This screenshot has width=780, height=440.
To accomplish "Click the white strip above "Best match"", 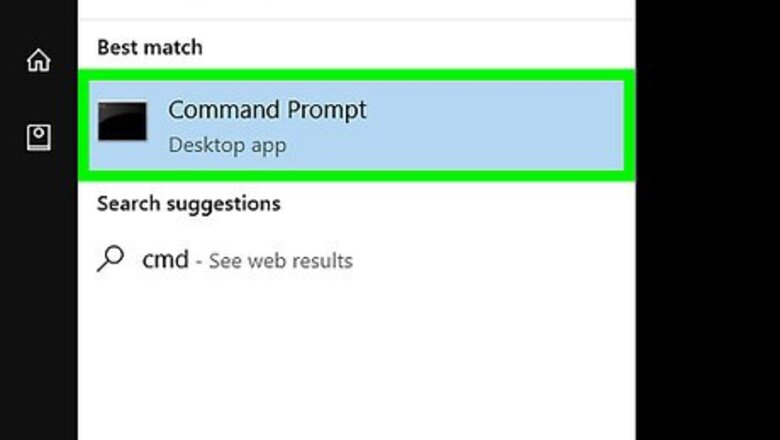I will (355, 9).
